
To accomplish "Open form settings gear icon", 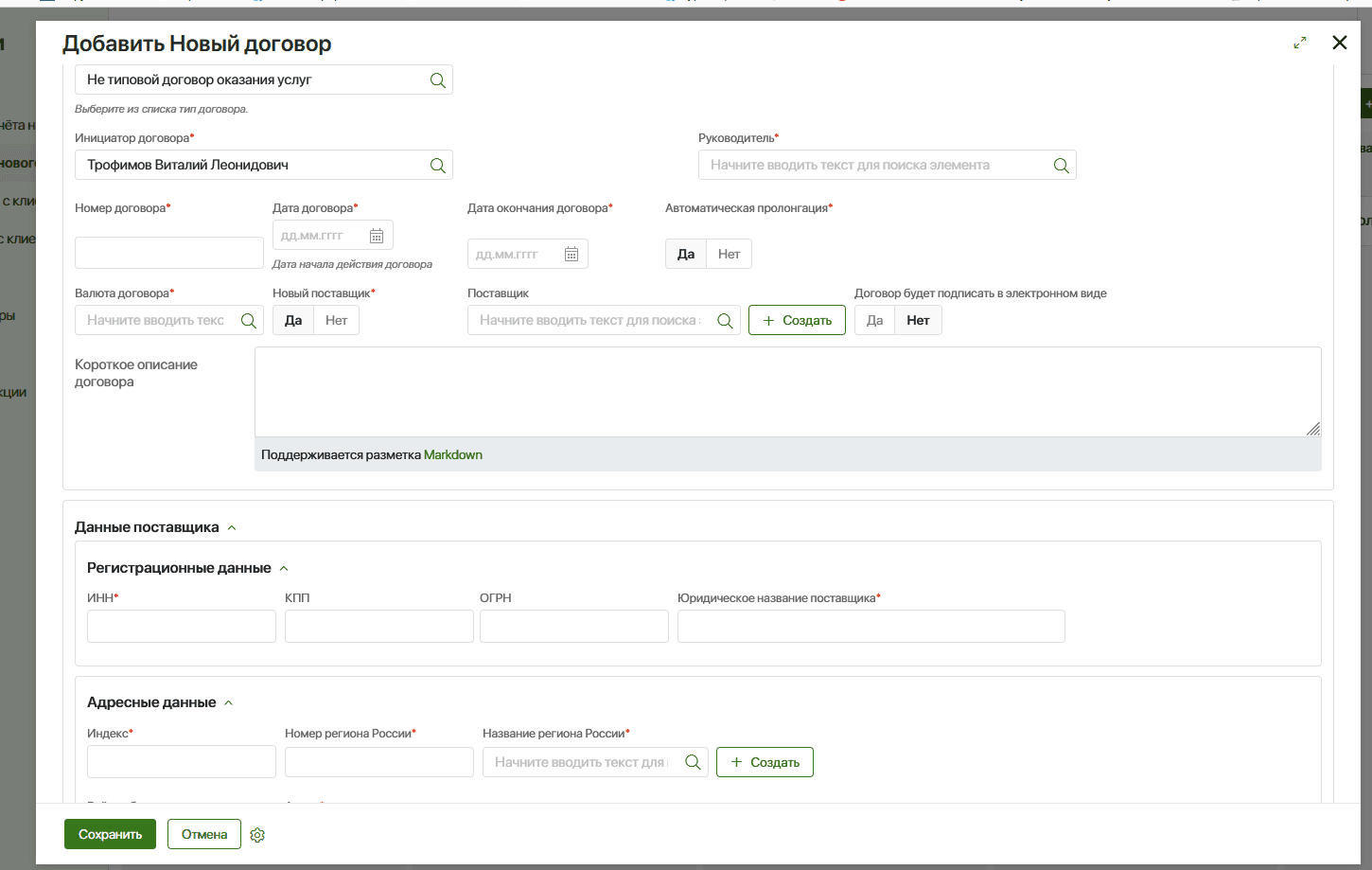I will pos(257,835).
